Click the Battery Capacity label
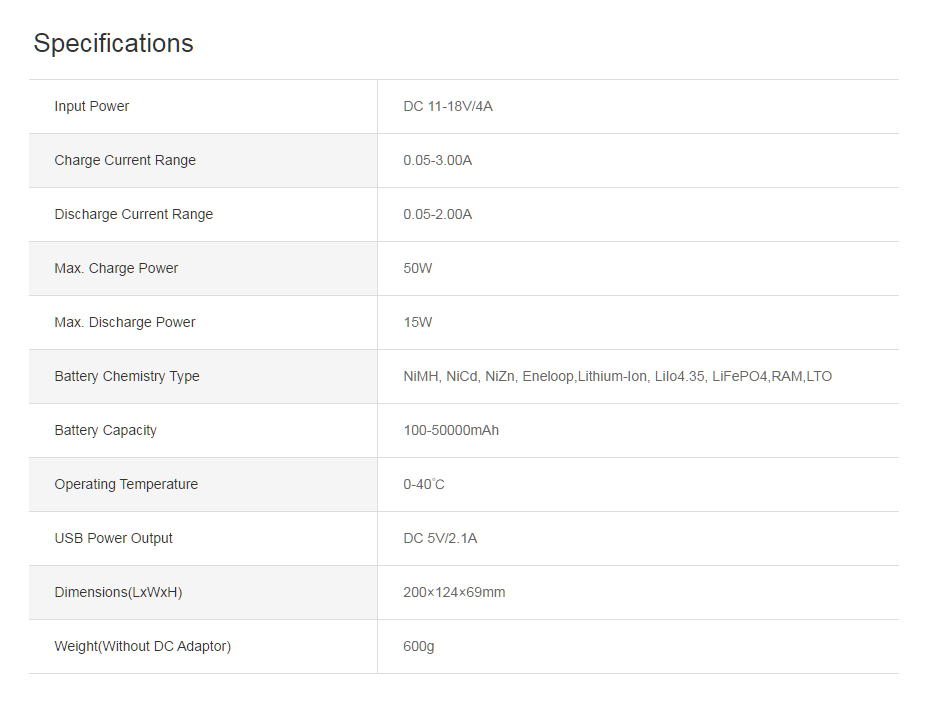 (x=106, y=431)
